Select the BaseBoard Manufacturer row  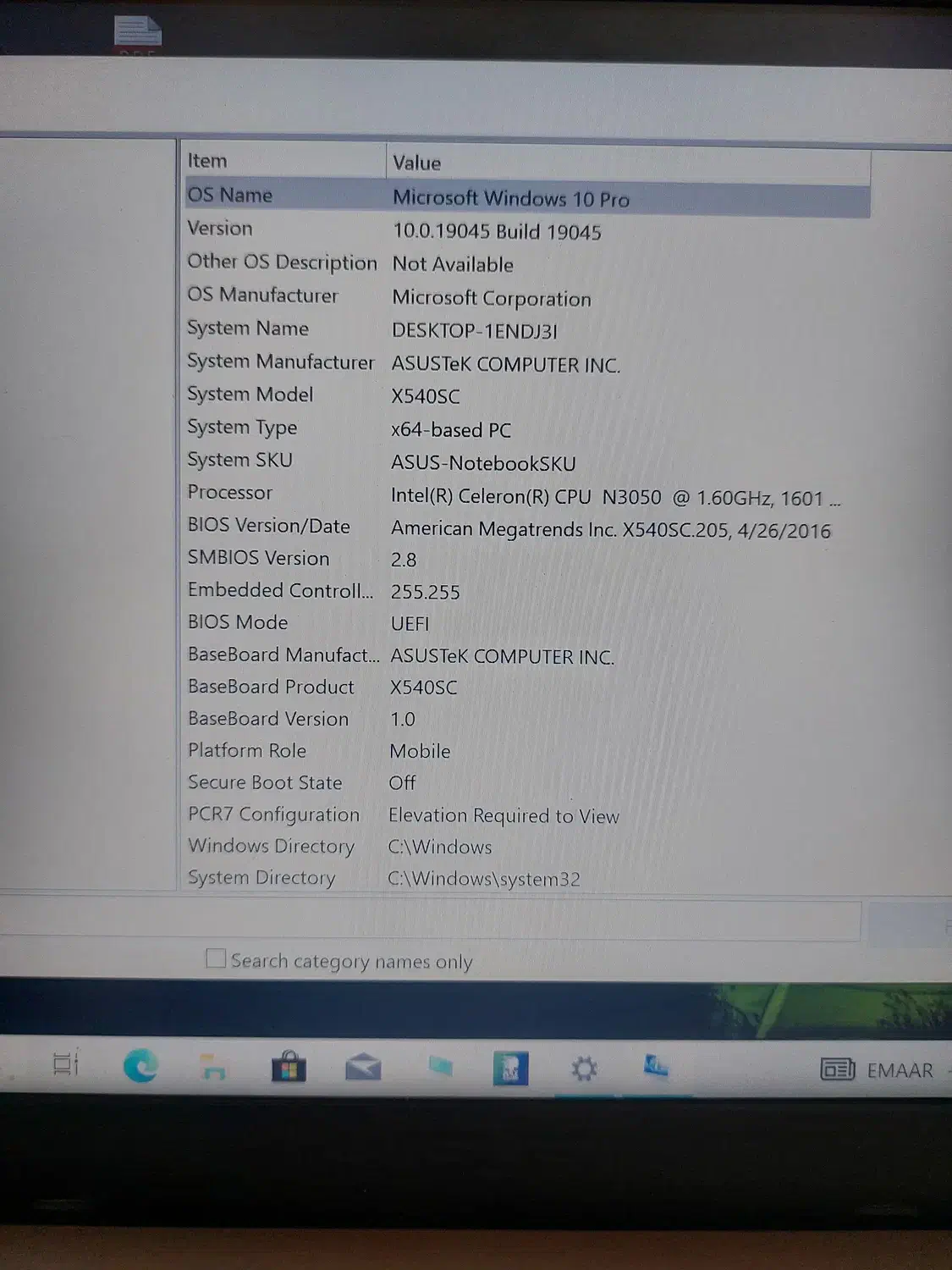click(x=527, y=655)
